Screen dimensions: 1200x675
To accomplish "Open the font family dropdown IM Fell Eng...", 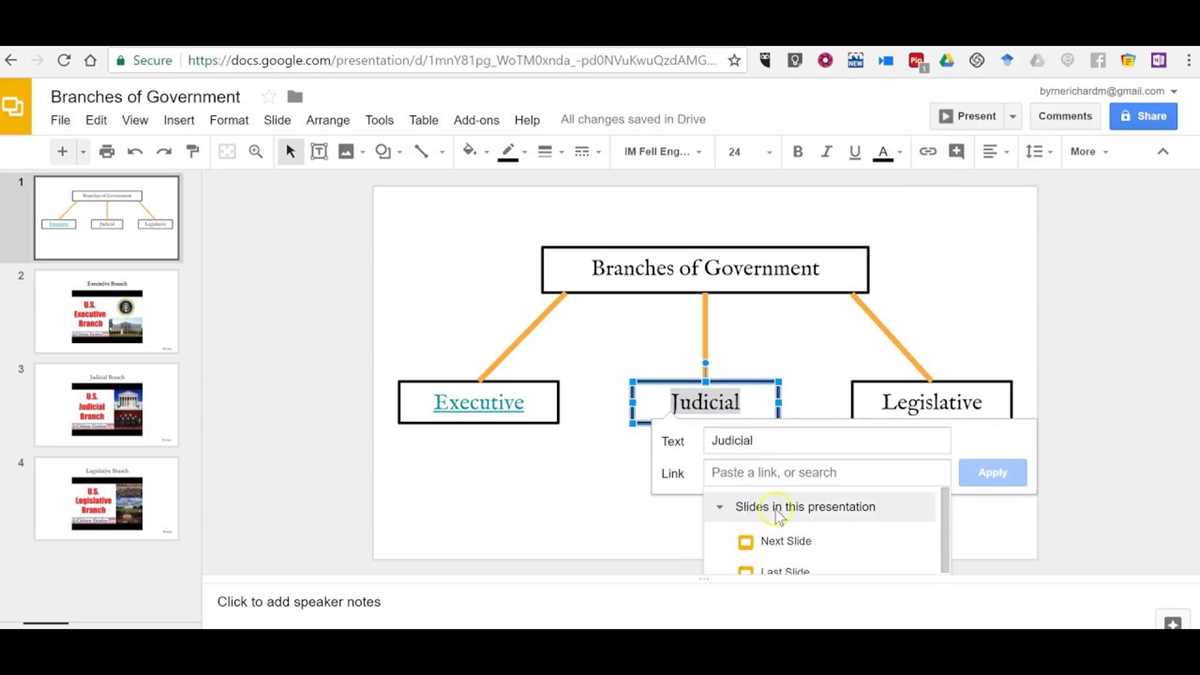I will (x=663, y=152).
